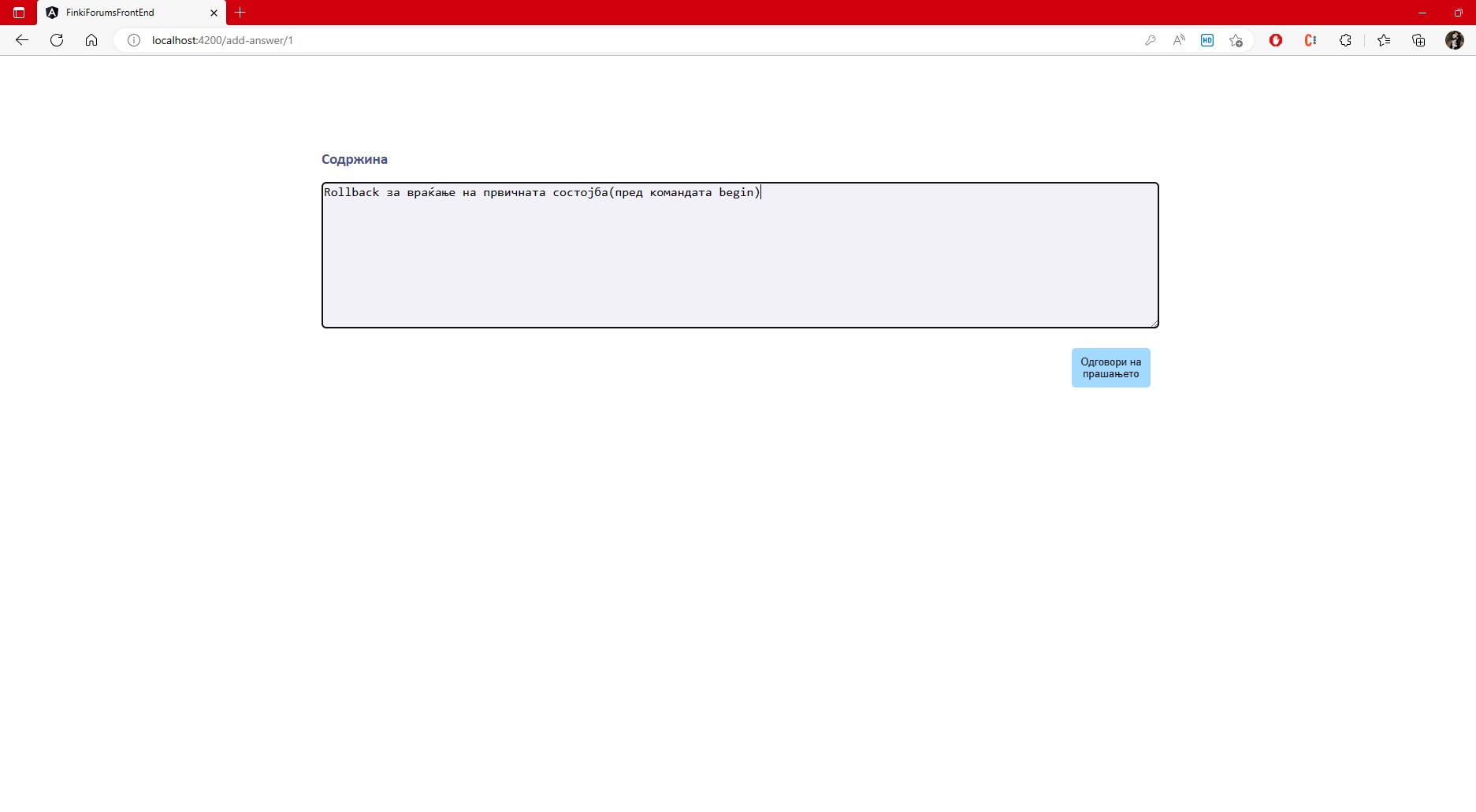Screen dimensions: 1476x812
Task: Close the FinkiForumsFrontEnd tab
Action: [x=214, y=13]
